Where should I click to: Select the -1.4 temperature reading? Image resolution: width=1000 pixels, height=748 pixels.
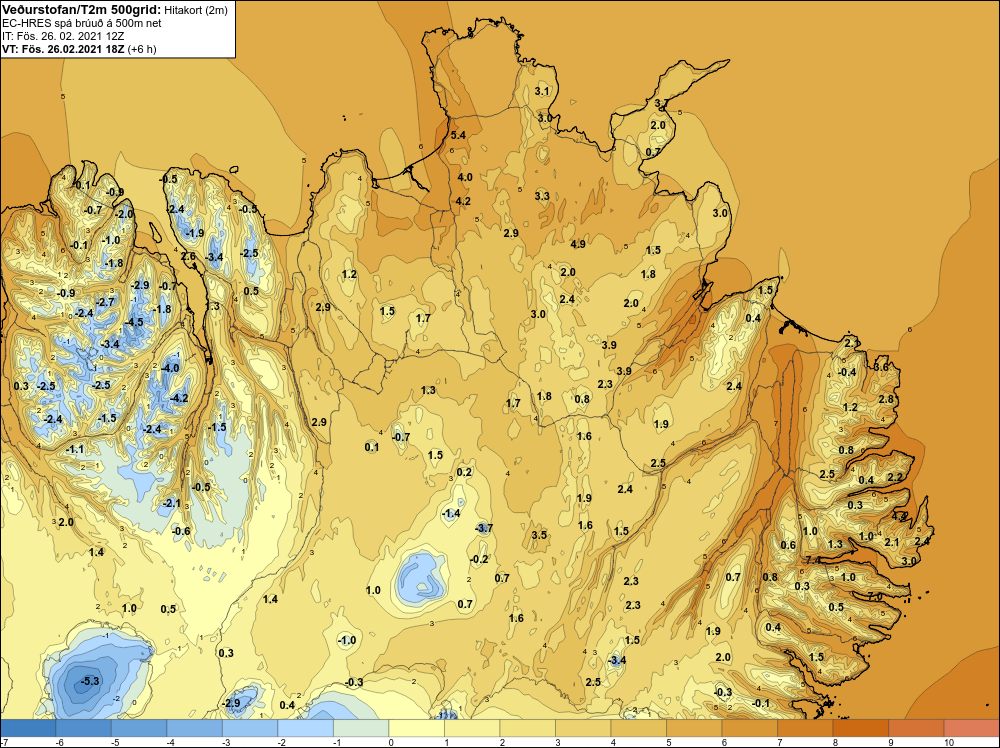450,513
